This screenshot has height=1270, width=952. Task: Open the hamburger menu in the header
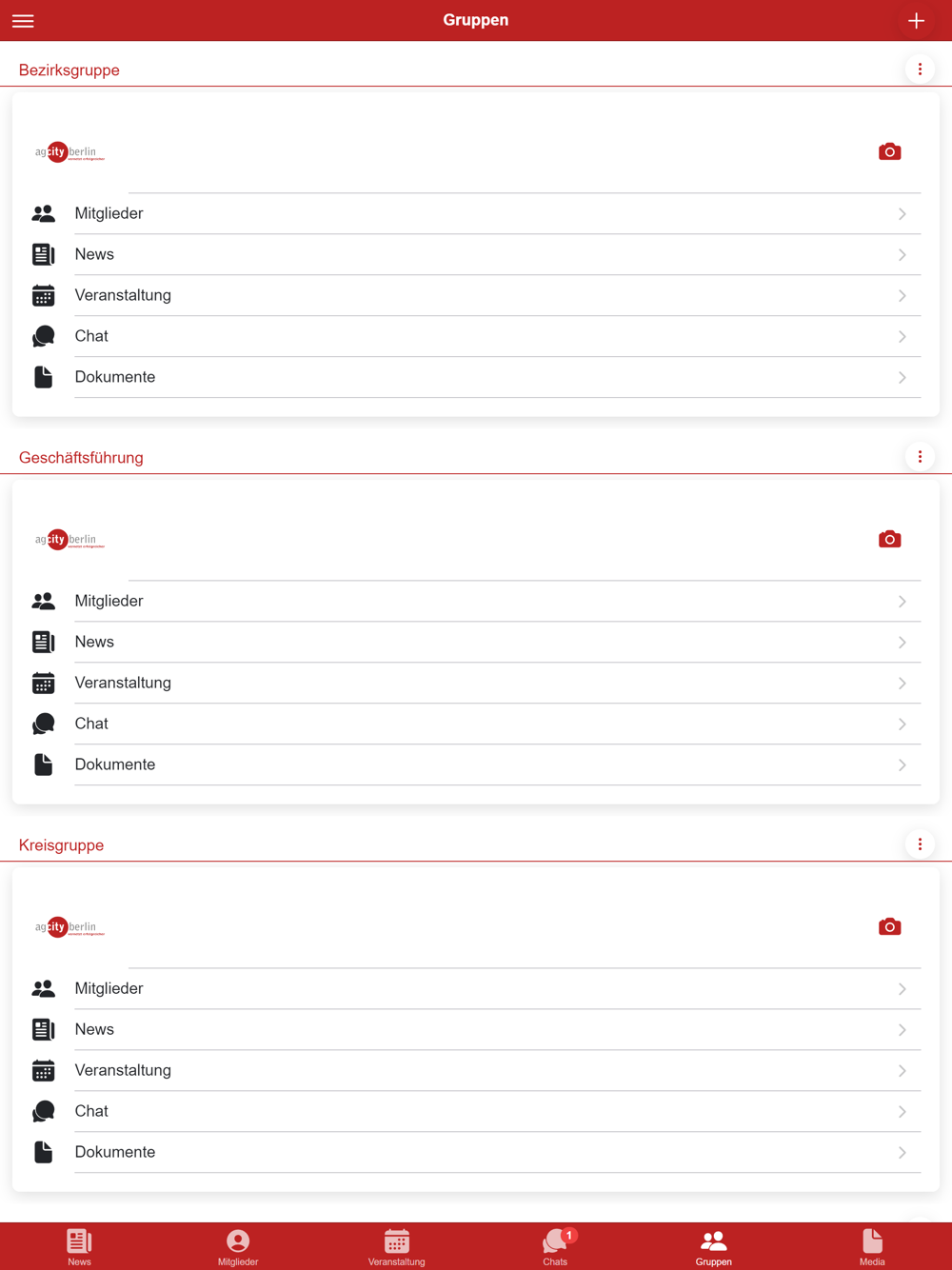[23, 21]
